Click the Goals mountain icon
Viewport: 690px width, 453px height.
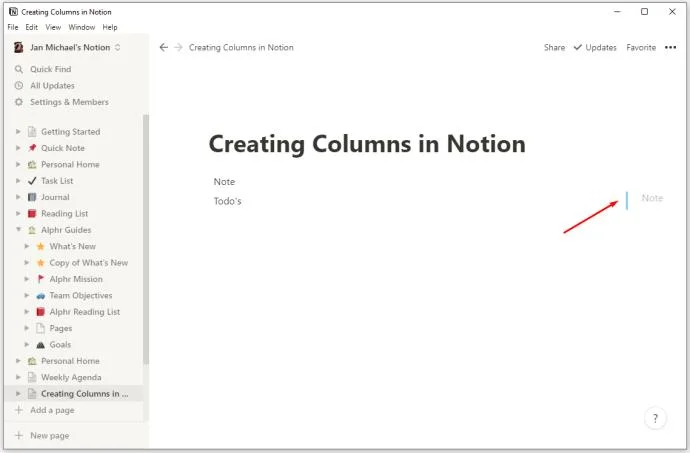40,345
